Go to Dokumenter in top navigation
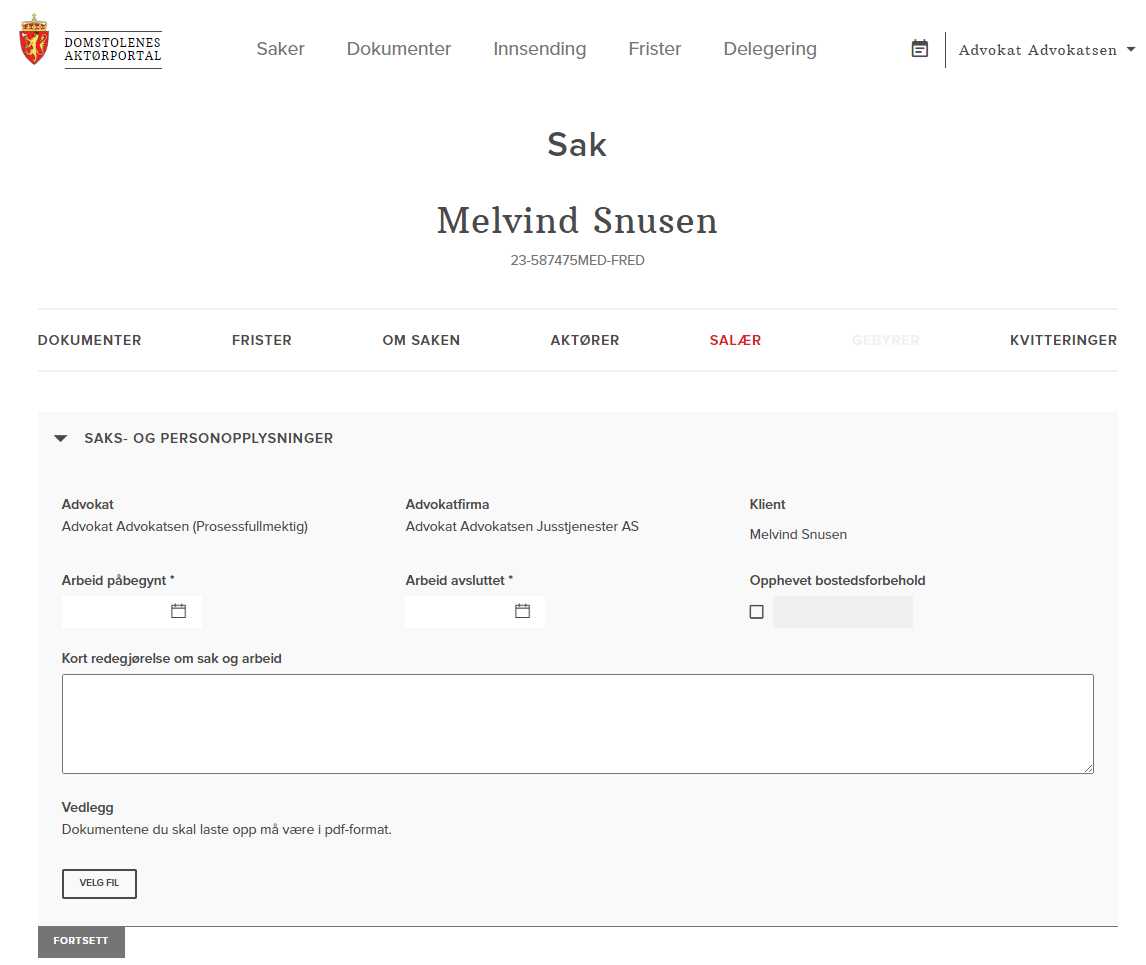Screen dimensions: 1146x965 [x=398, y=49]
